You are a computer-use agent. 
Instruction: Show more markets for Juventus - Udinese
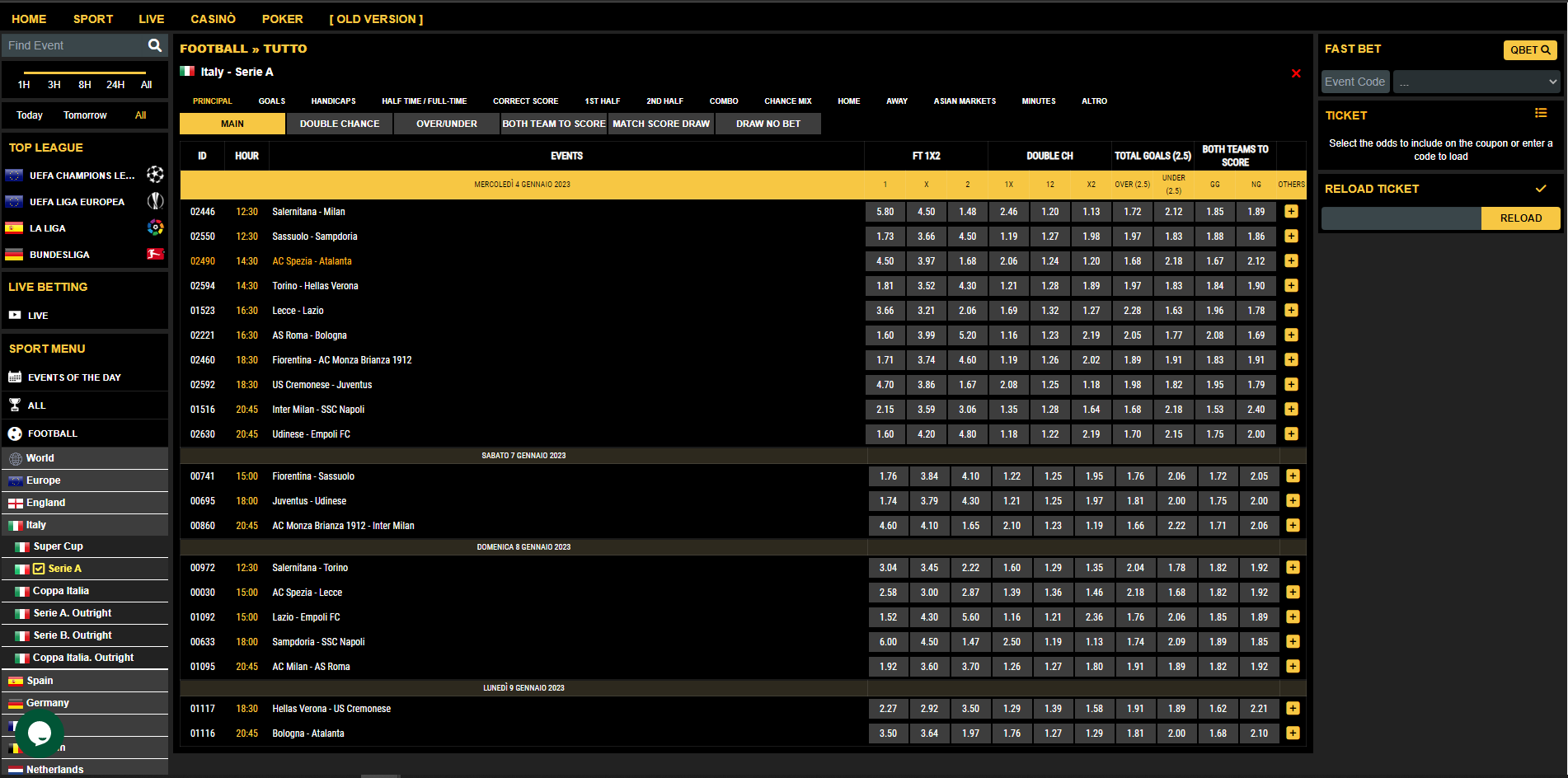coord(1293,500)
